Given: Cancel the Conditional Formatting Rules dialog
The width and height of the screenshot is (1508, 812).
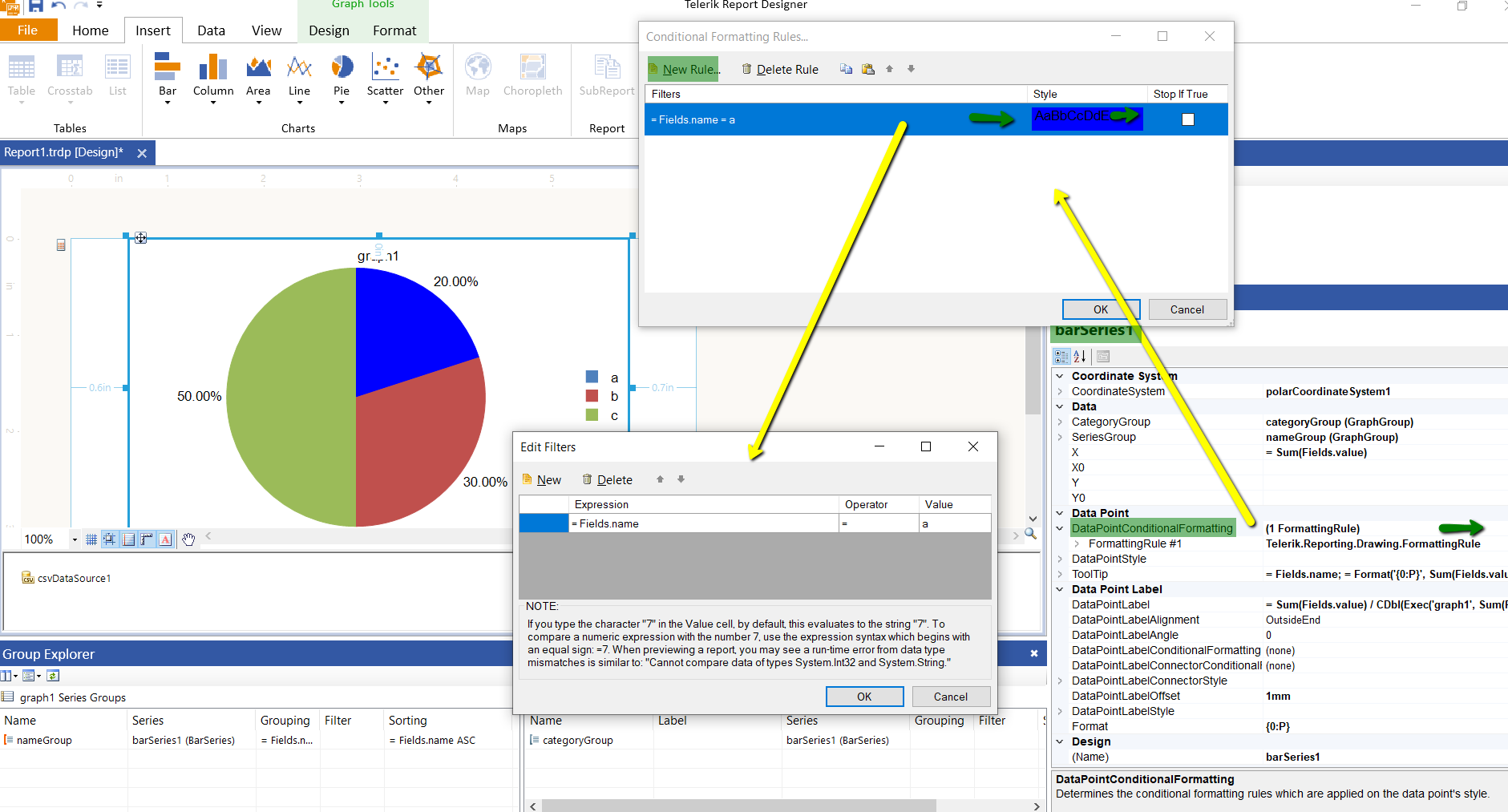Looking at the screenshot, I should click(1187, 309).
